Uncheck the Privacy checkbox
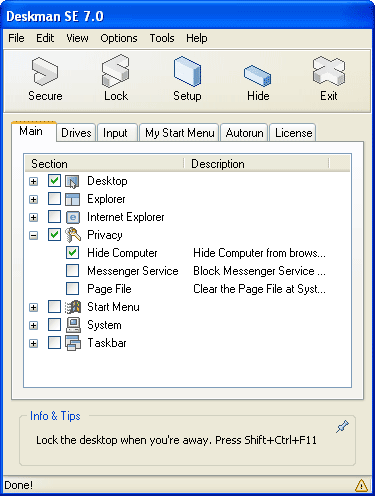375x496 pixels. pyautogui.click(x=54, y=235)
